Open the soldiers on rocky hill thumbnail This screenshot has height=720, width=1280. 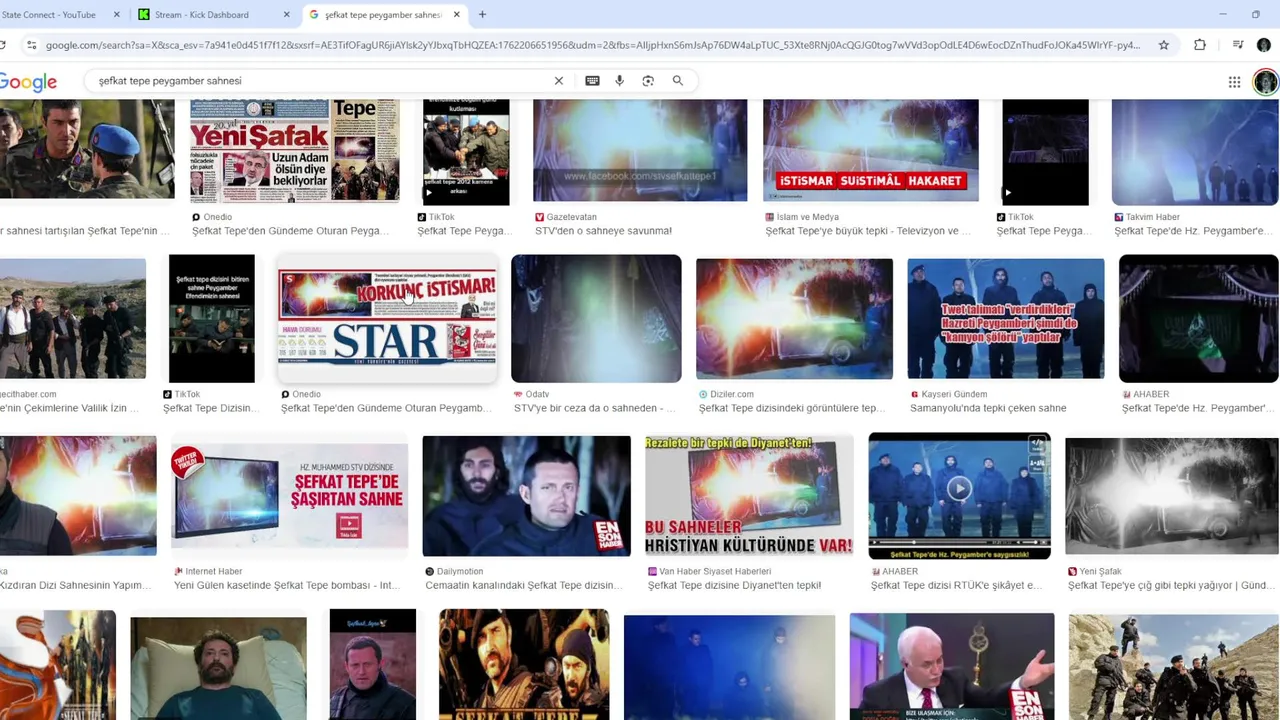point(1173,667)
